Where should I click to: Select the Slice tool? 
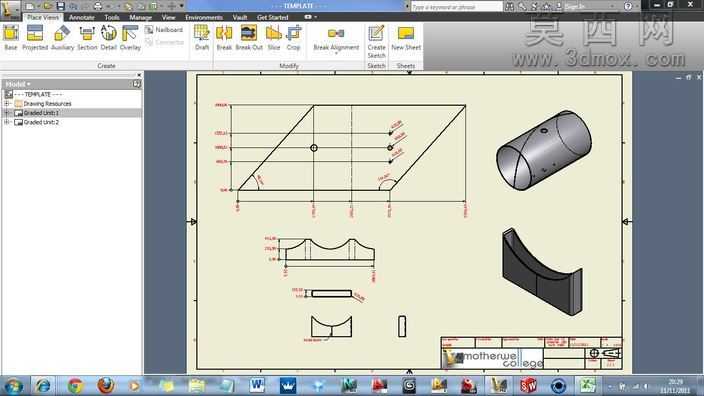tap(273, 38)
